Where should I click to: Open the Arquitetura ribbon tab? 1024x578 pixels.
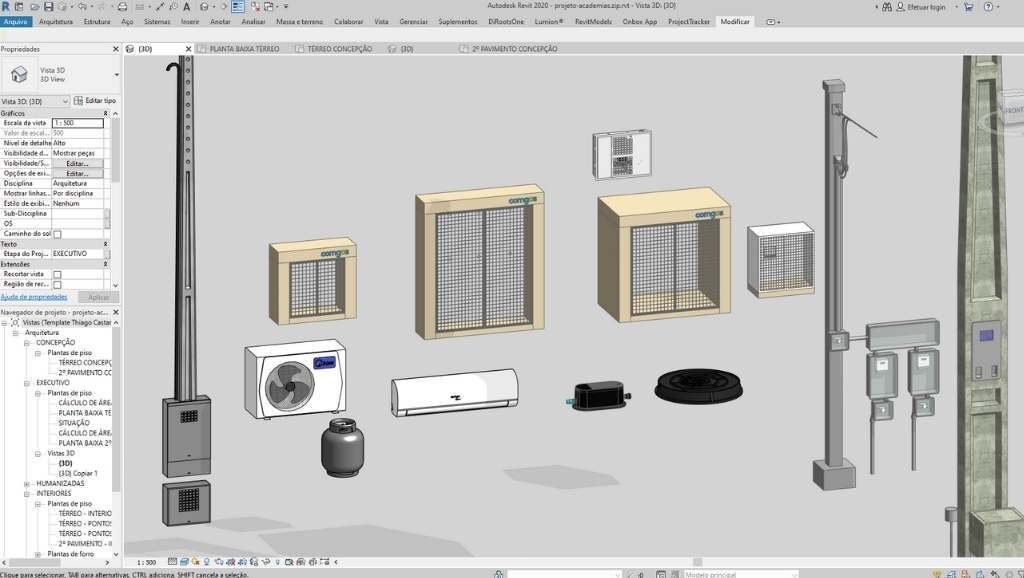coord(55,21)
